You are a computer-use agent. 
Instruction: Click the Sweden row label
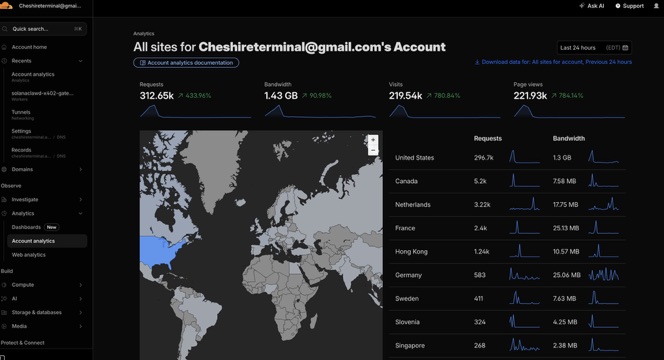(407, 299)
